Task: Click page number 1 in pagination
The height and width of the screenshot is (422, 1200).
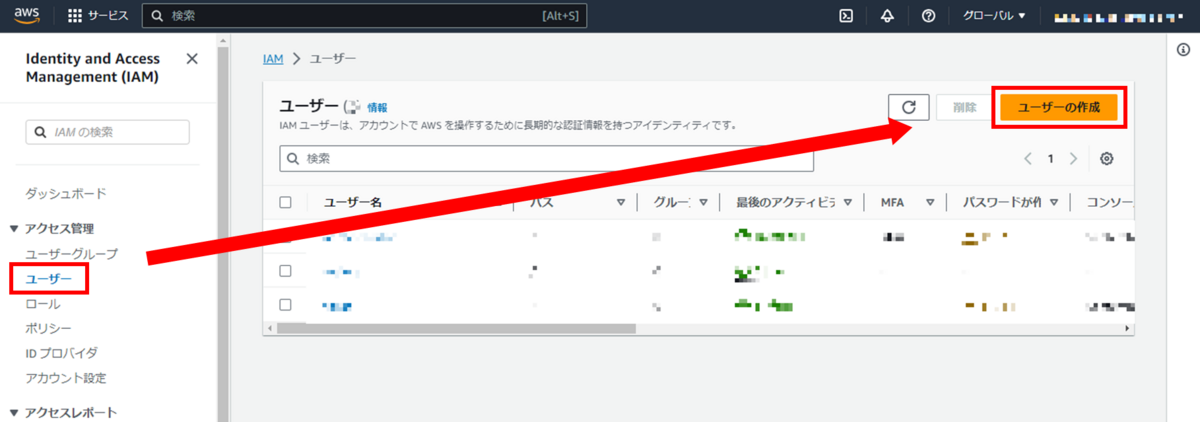Action: [x=1050, y=159]
